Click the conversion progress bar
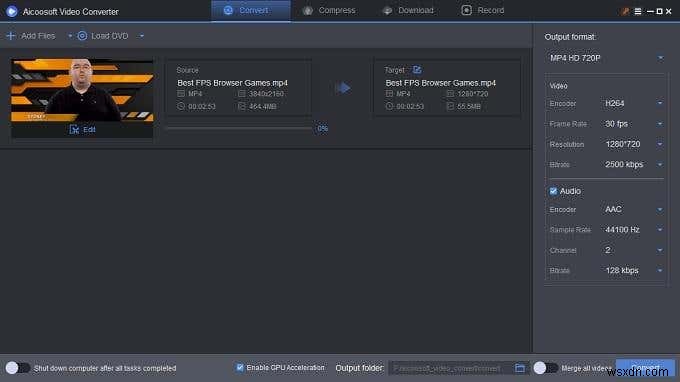The width and height of the screenshot is (680, 382). (x=240, y=128)
